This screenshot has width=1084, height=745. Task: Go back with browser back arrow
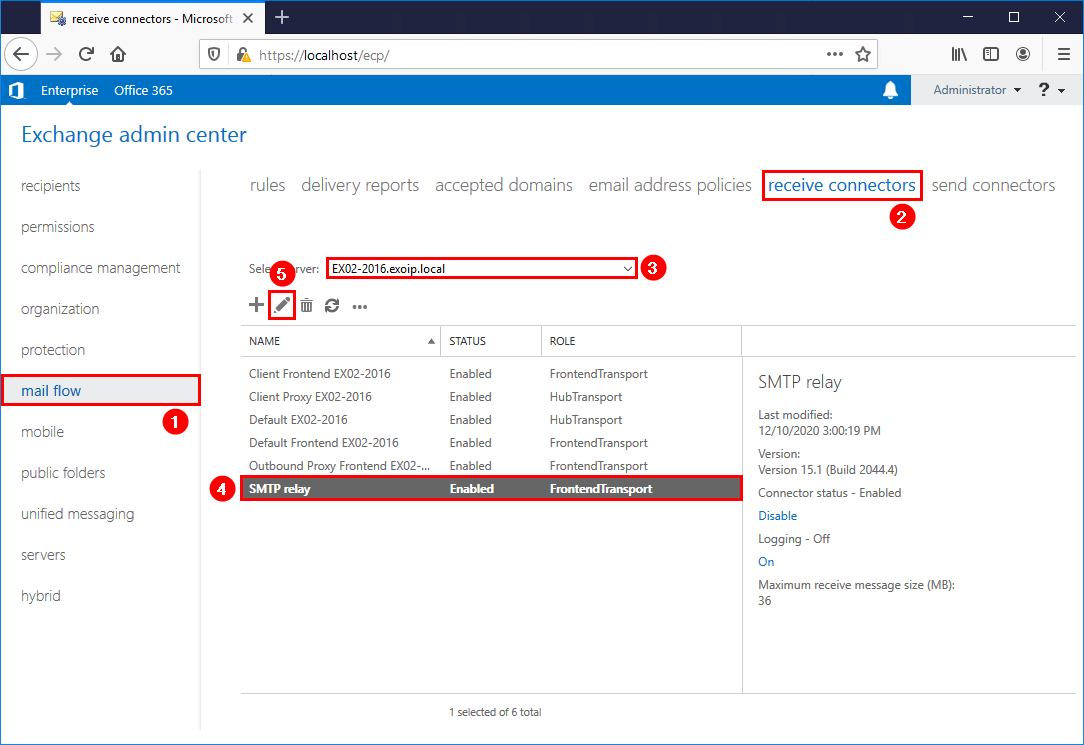point(21,54)
